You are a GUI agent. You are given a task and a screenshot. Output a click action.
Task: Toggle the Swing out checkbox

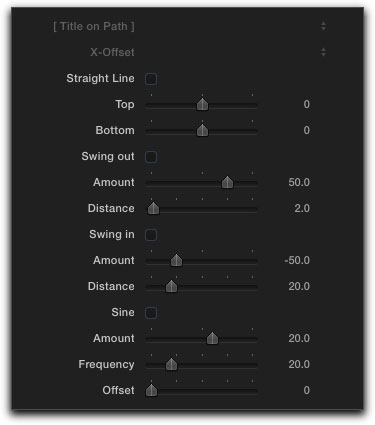[151, 157]
